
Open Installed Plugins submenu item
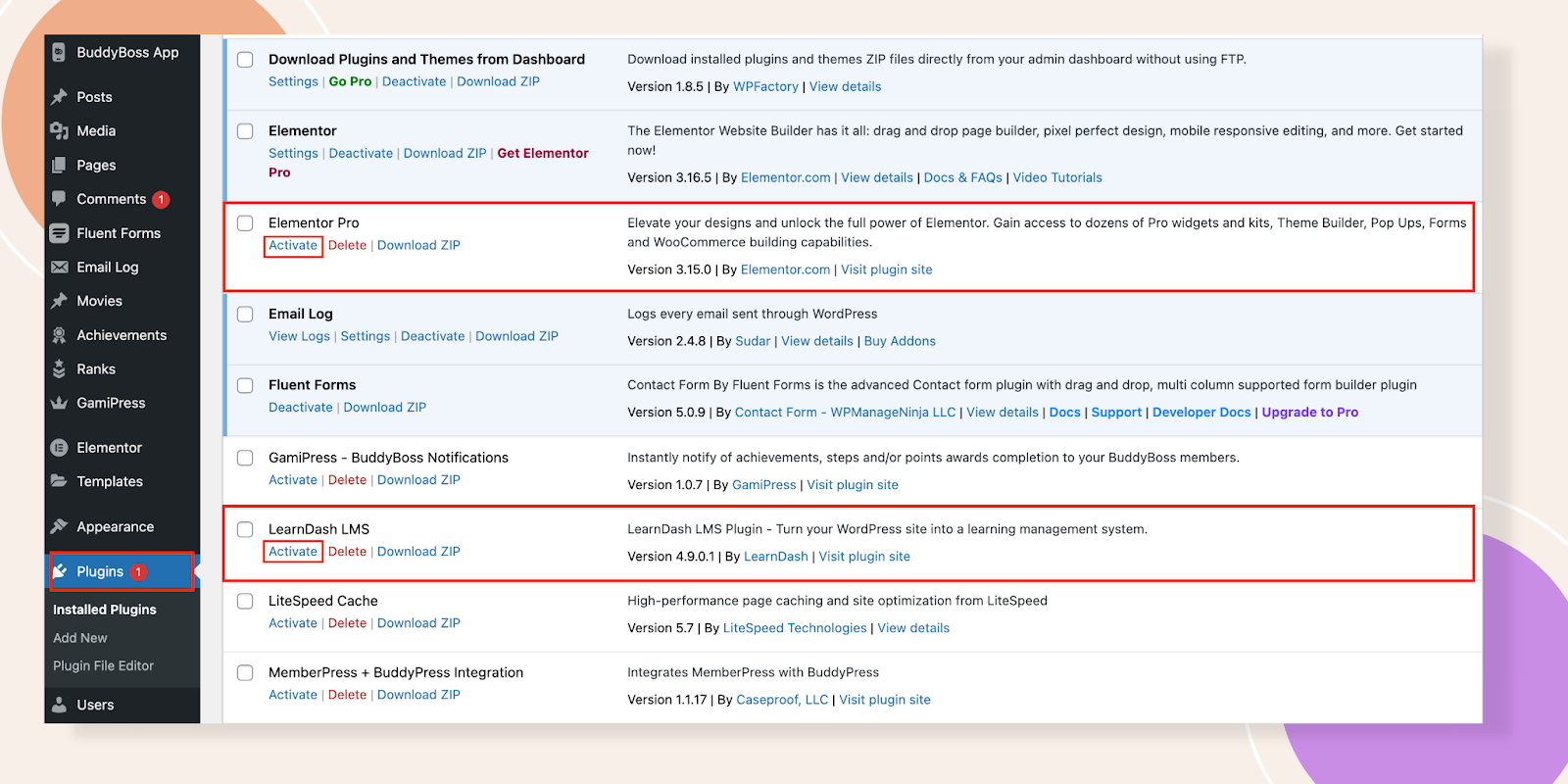tap(105, 610)
